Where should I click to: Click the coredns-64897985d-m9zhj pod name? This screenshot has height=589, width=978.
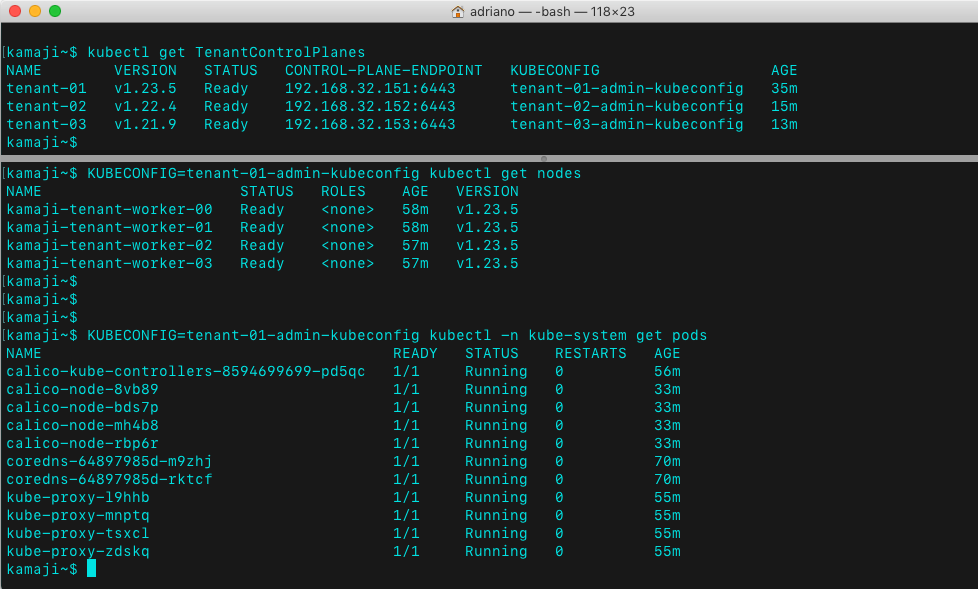(x=109, y=461)
